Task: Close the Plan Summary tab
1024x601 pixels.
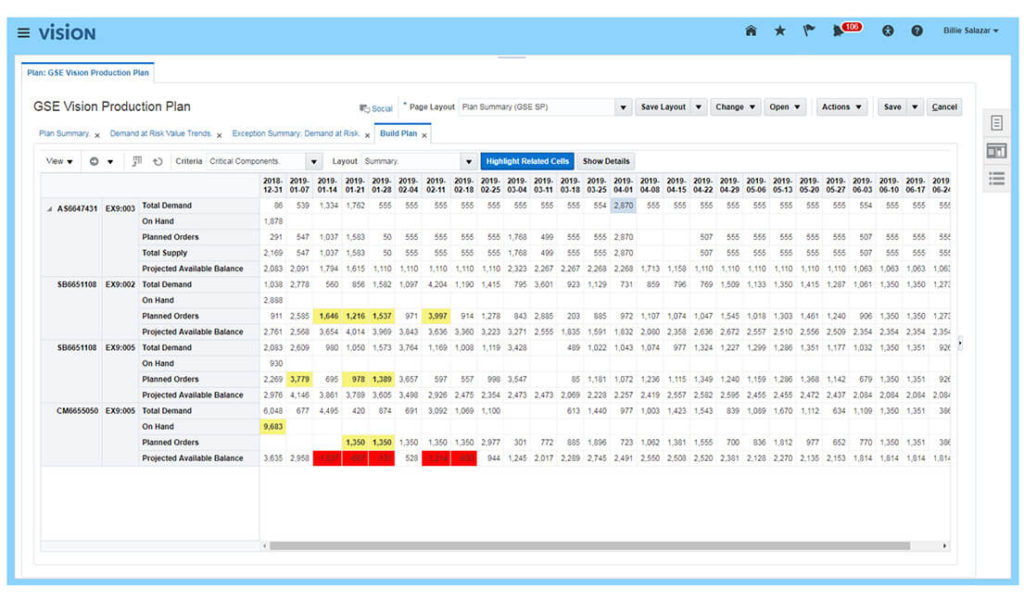Action: coord(97,135)
